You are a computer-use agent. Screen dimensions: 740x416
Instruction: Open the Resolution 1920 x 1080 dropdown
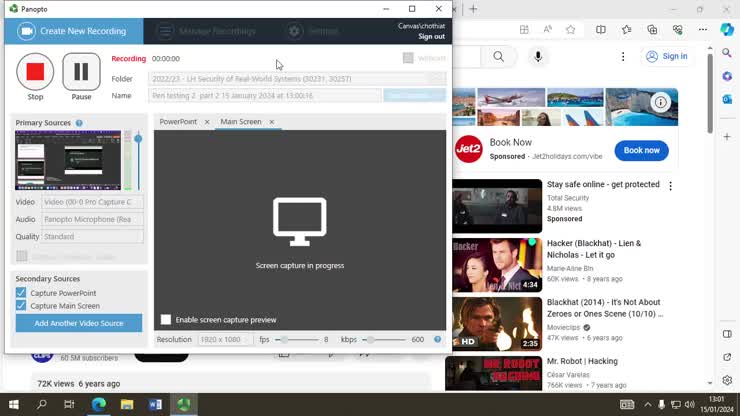(x=225, y=340)
